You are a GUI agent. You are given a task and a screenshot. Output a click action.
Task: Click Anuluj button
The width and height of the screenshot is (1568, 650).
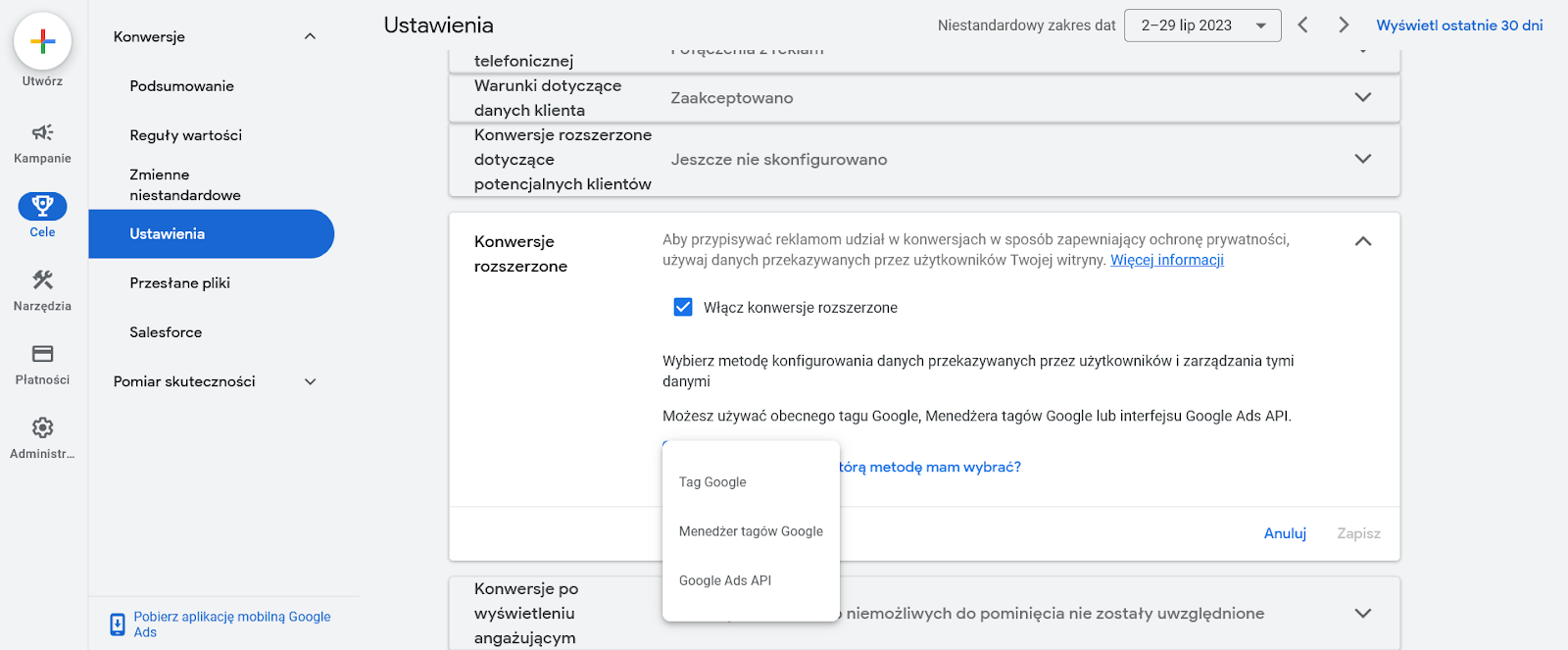(x=1285, y=533)
